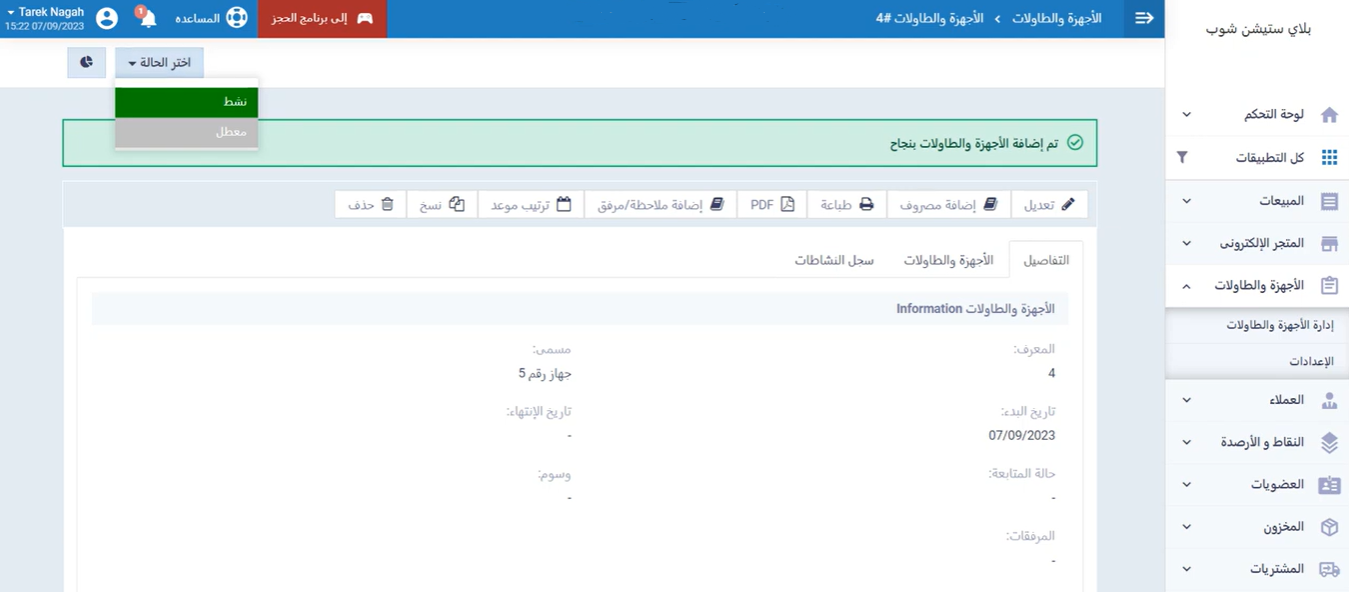Click إضافة ملاحظة/مرفق button
The width and height of the screenshot is (1349, 592).
coord(660,204)
